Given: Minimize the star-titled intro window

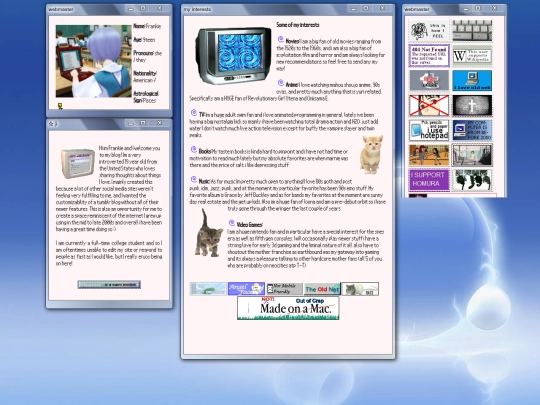Looking at the screenshot, I should pyautogui.click(x=131, y=123).
